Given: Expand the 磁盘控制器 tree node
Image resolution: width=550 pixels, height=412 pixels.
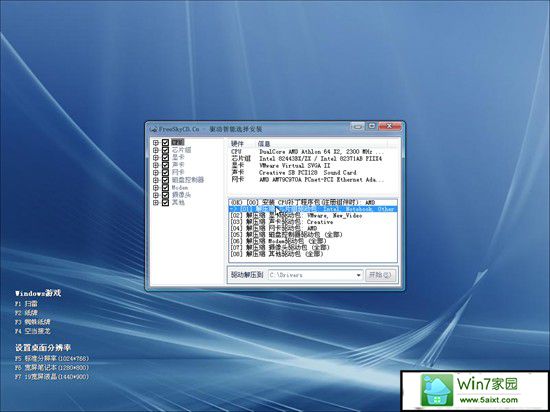Looking at the screenshot, I should [156, 180].
